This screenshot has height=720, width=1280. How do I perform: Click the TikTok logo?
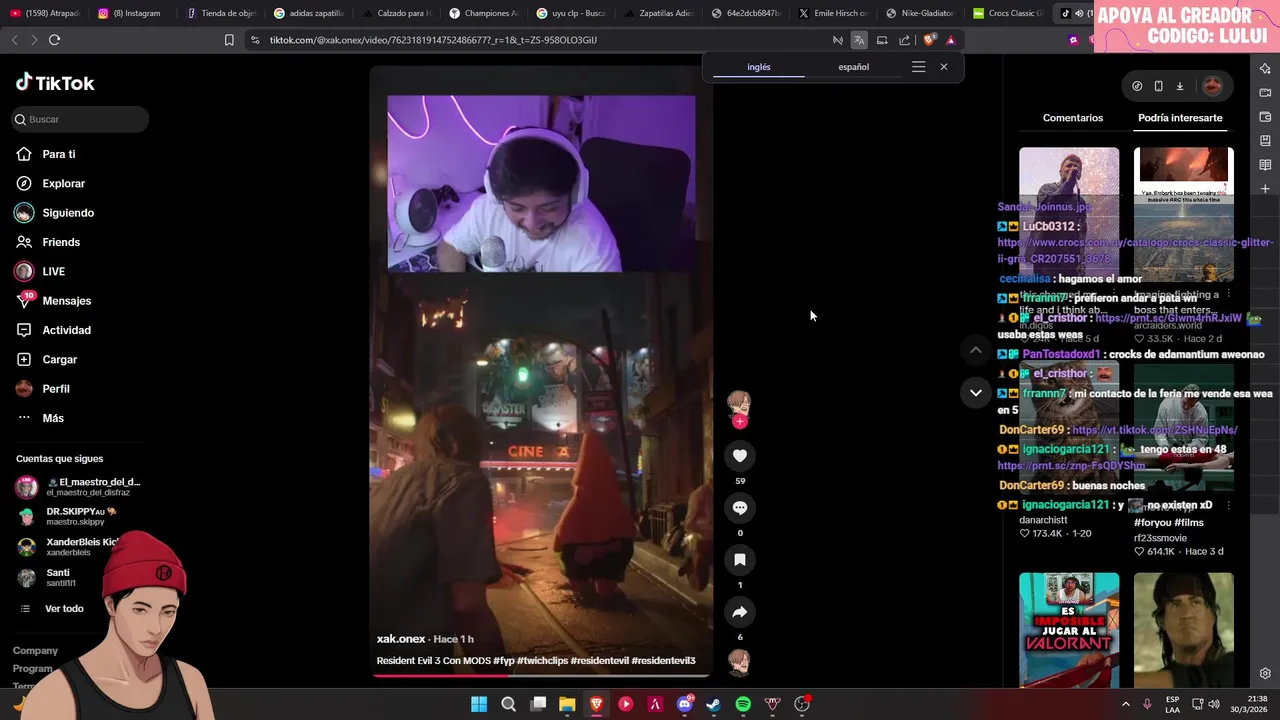(55, 83)
